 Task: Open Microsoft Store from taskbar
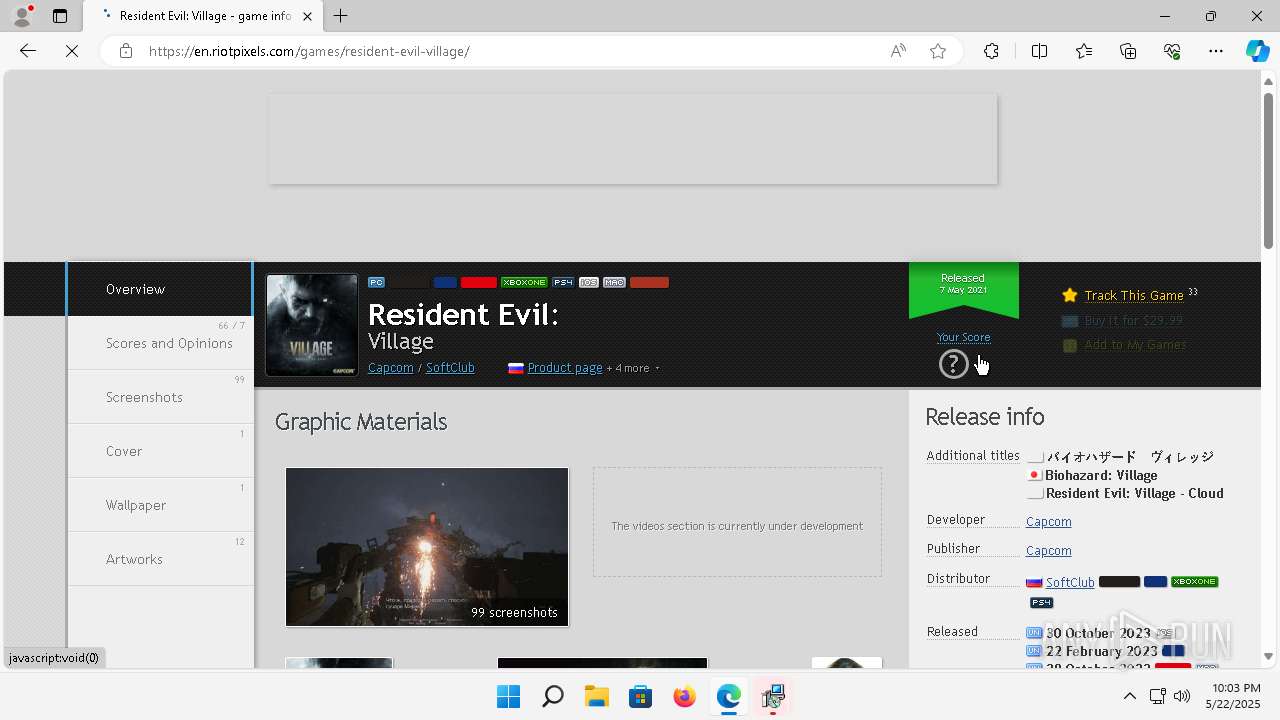(x=641, y=696)
